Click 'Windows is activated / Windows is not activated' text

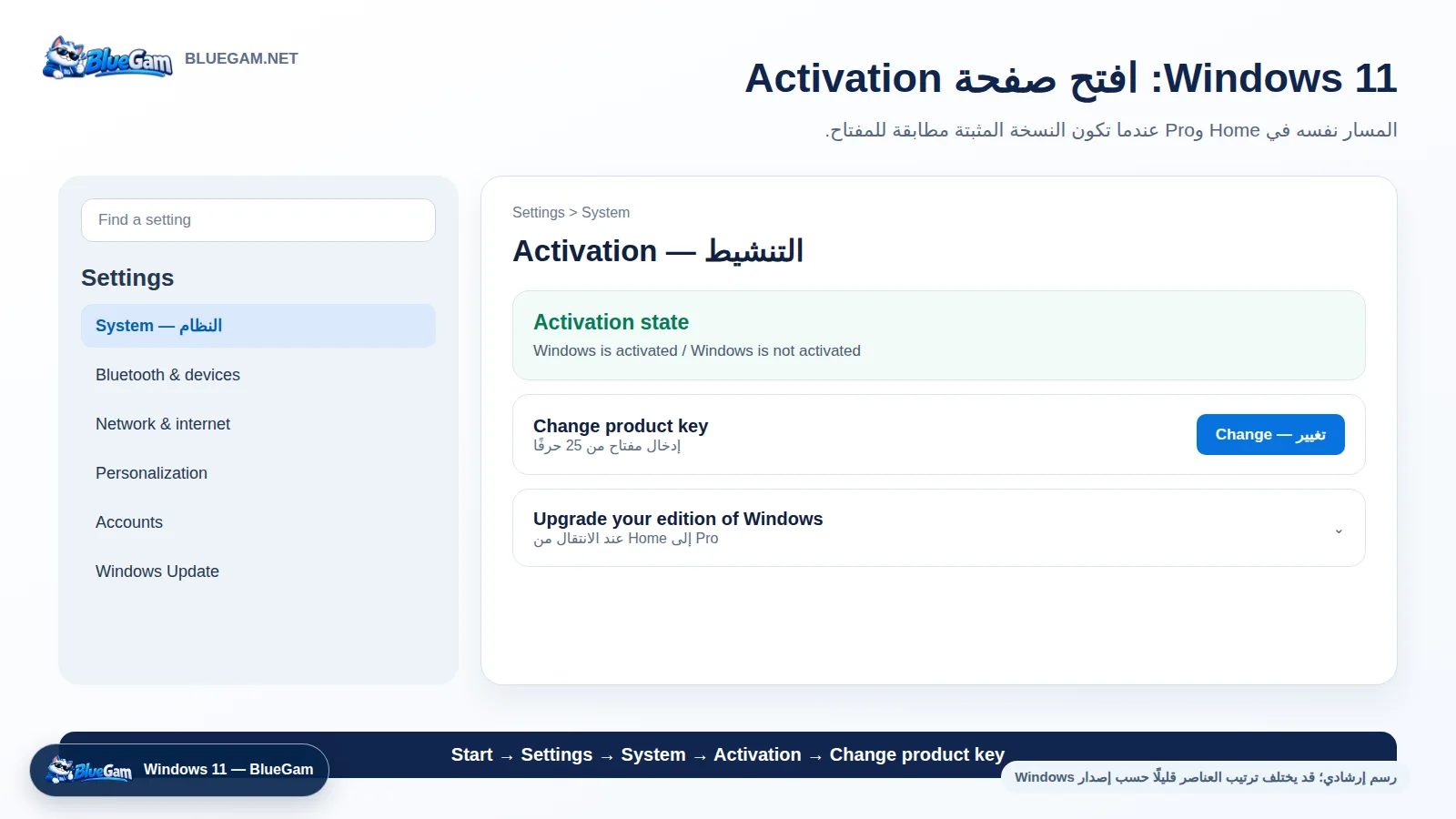point(697,351)
